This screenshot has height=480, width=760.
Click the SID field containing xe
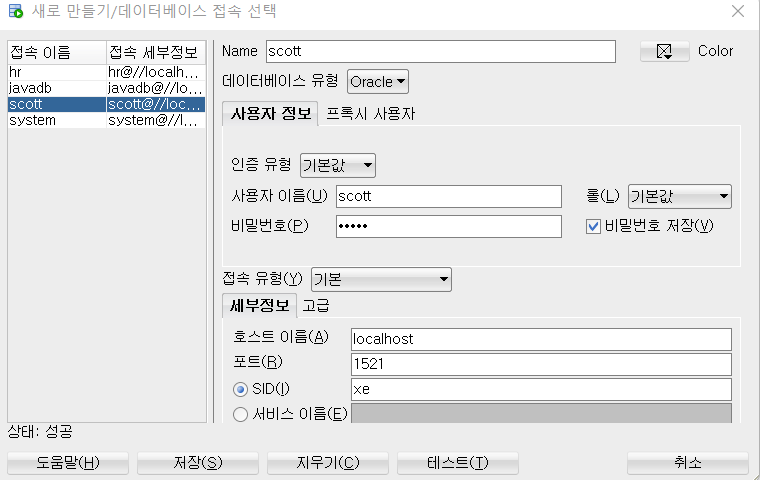tap(541, 389)
